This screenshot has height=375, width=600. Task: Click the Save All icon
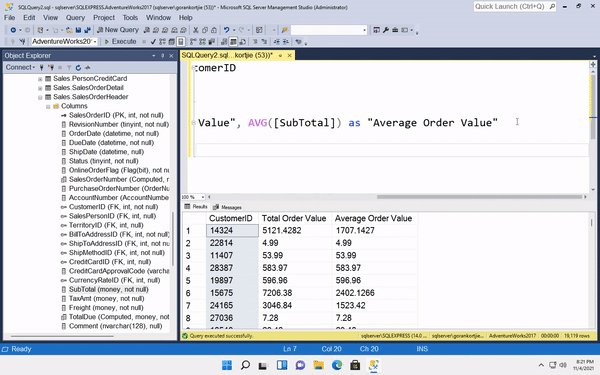(x=88, y=30)
